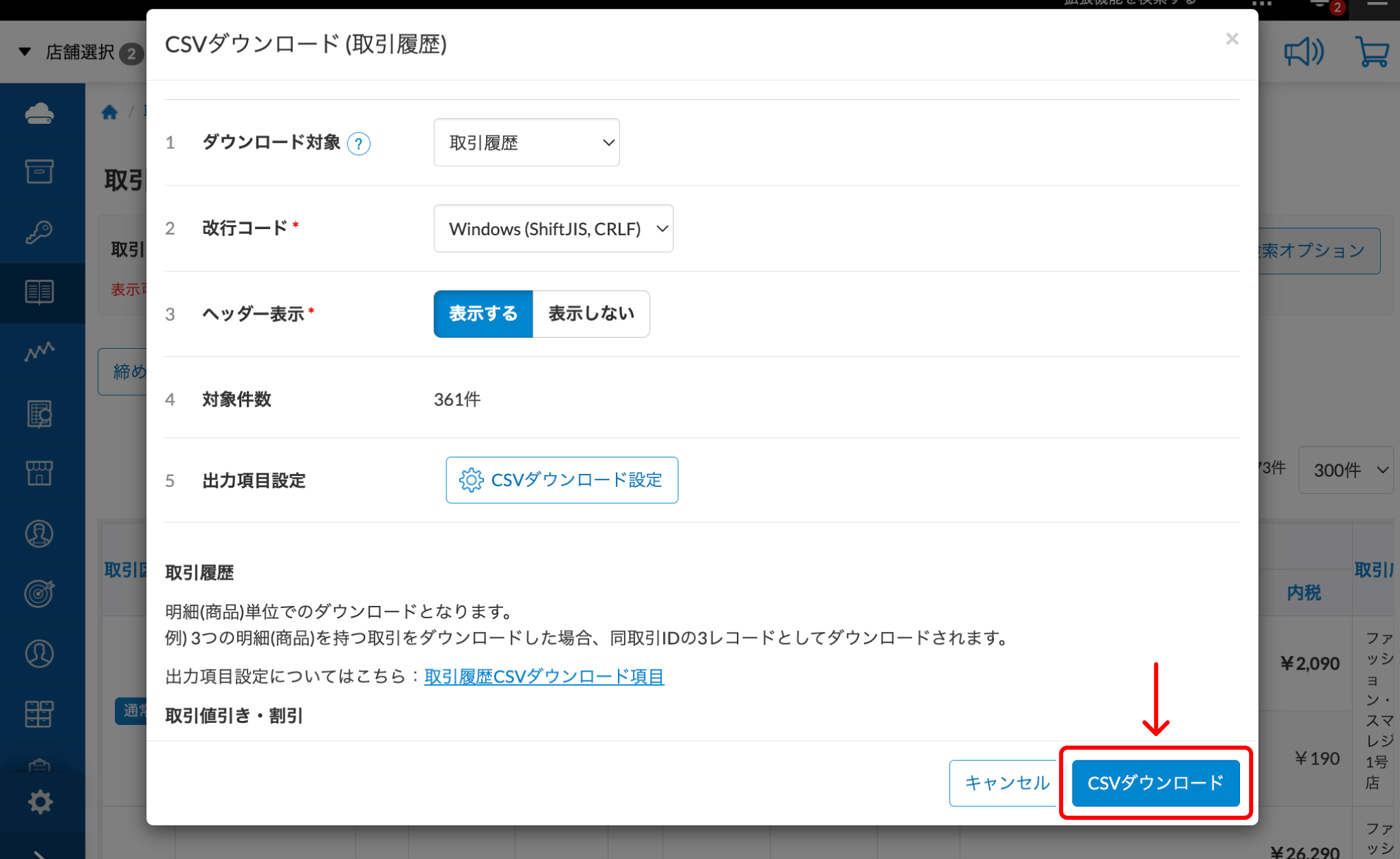Go to home via breadcrumb house icon
The width and height of the screenshot is (1400, 859).
click(x=109, y=112)
